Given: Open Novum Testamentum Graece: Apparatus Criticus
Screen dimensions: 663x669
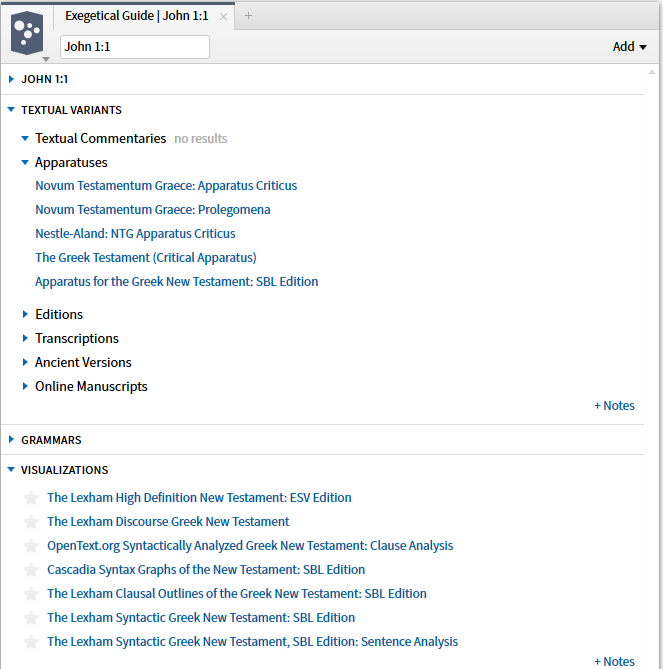Looking at the screenshot, I should click(x=166, y=186).
